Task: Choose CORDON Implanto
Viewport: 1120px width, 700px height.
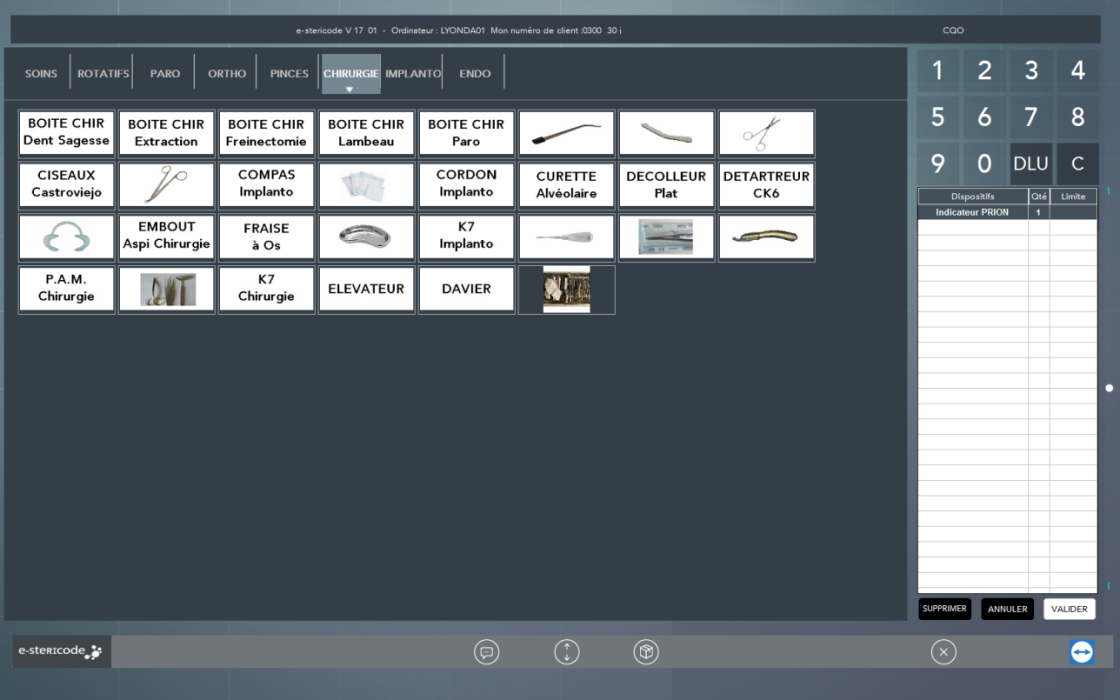Action: coord(466,184)
